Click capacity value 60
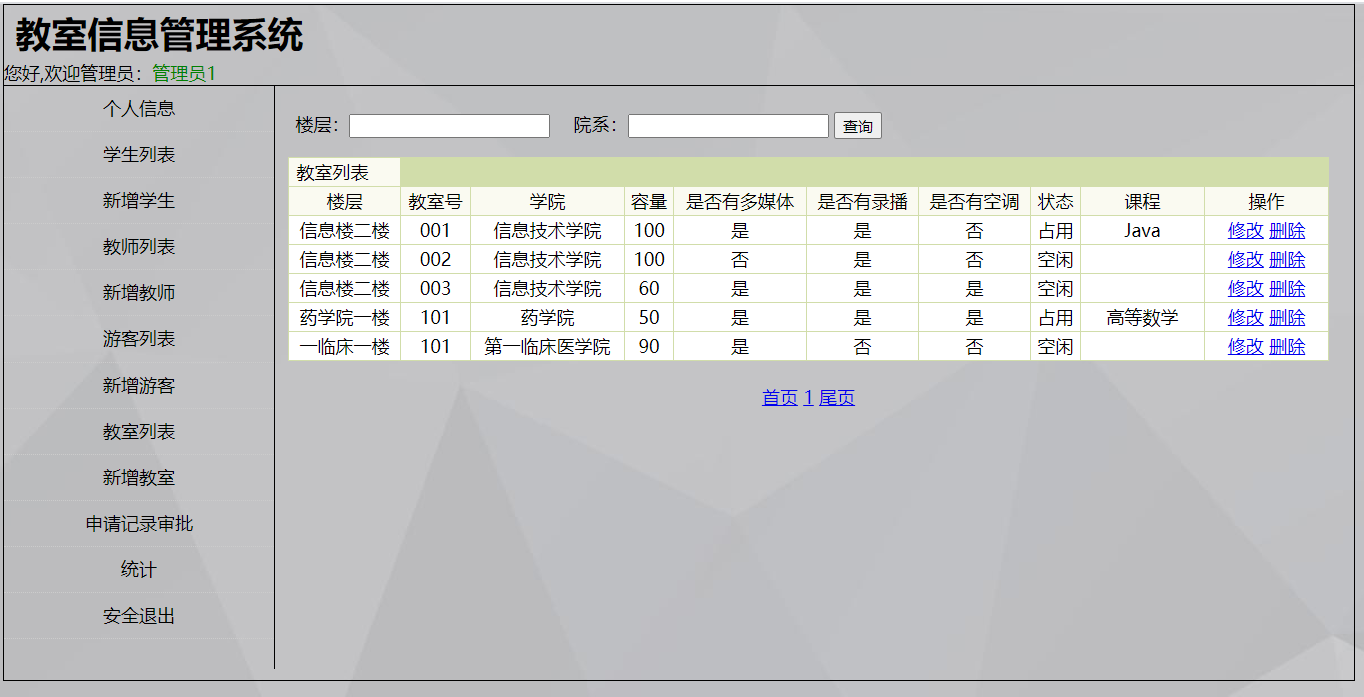 click(649, 289)
